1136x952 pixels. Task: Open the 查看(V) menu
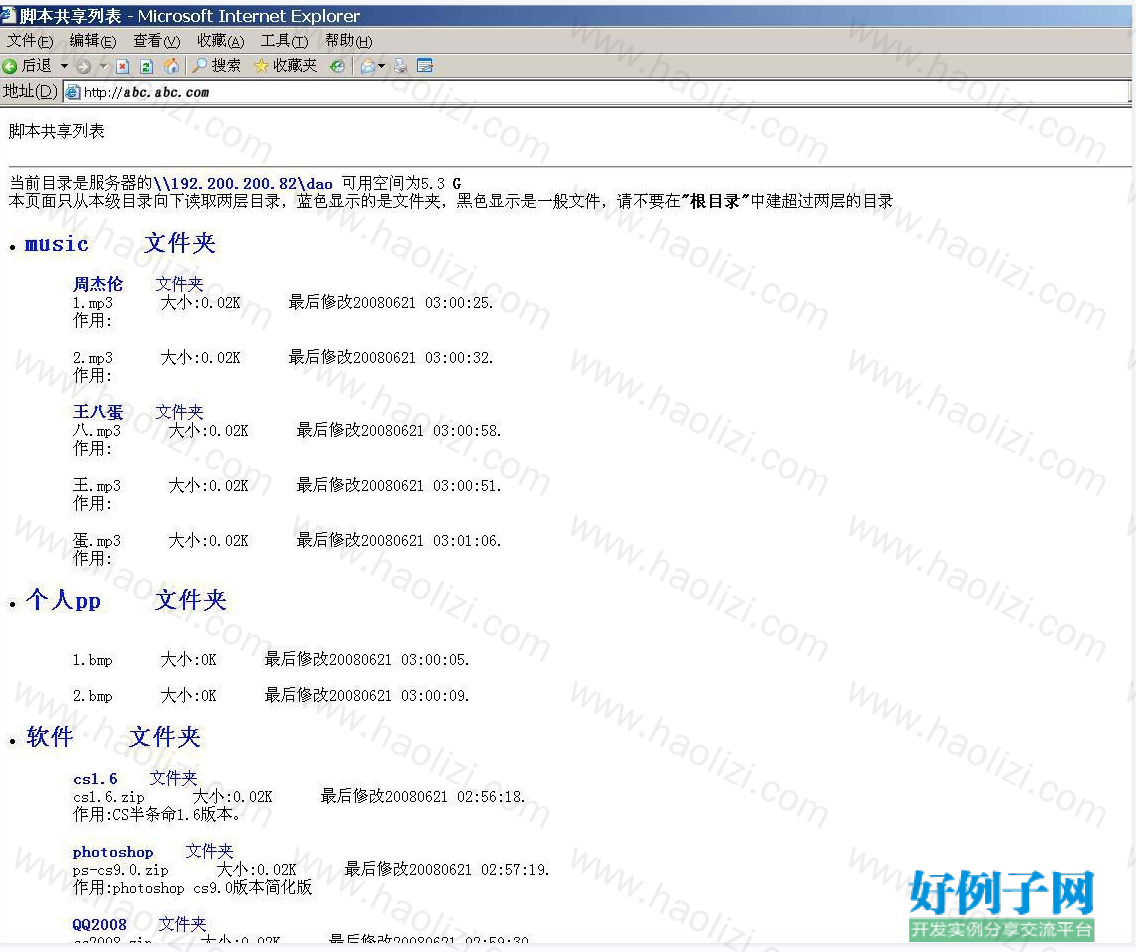click(156, 41)
